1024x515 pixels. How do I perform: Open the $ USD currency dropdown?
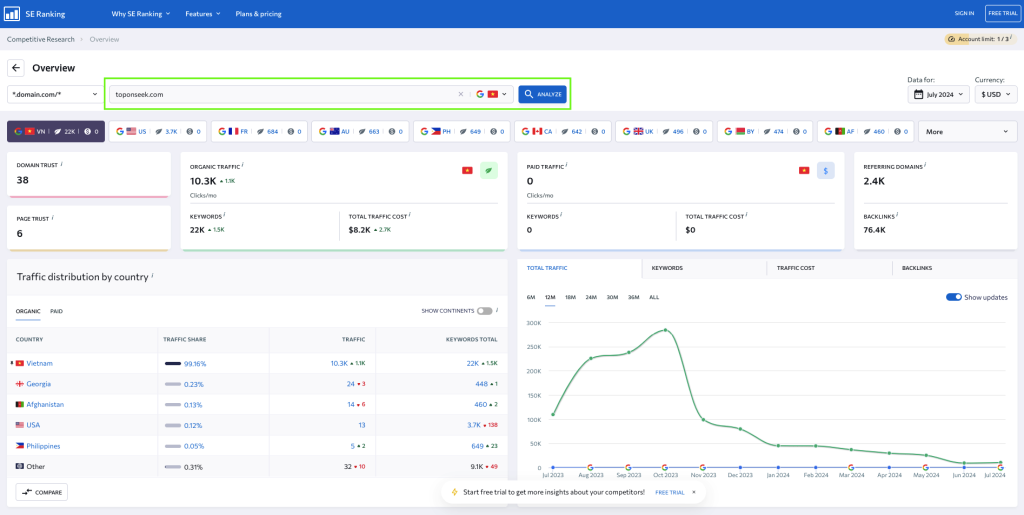point(995,94)
